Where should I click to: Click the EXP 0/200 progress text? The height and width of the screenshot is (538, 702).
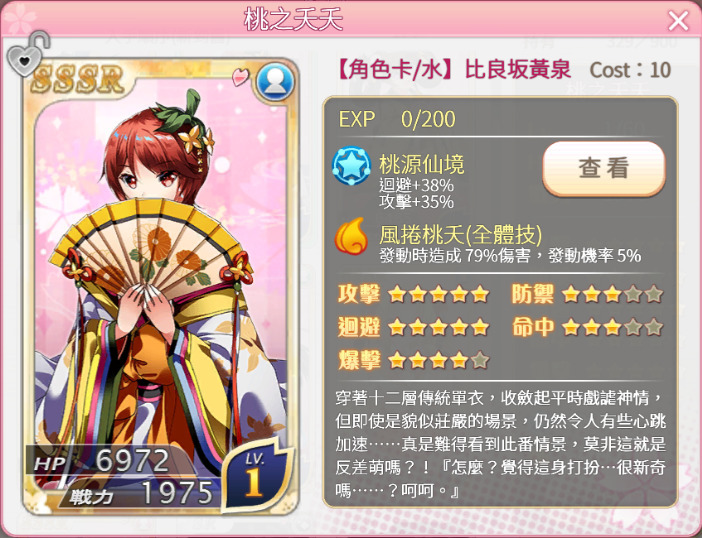(397, 119)
